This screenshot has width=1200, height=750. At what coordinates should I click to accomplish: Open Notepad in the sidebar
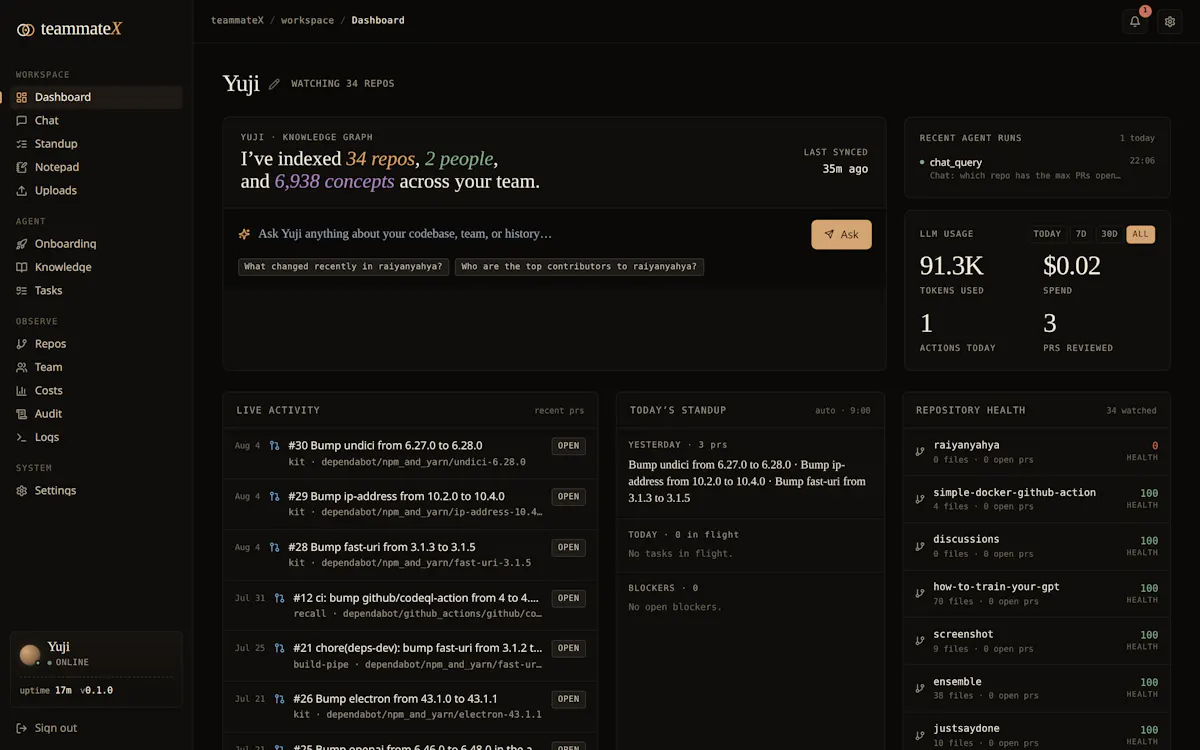tap(96, 167)
